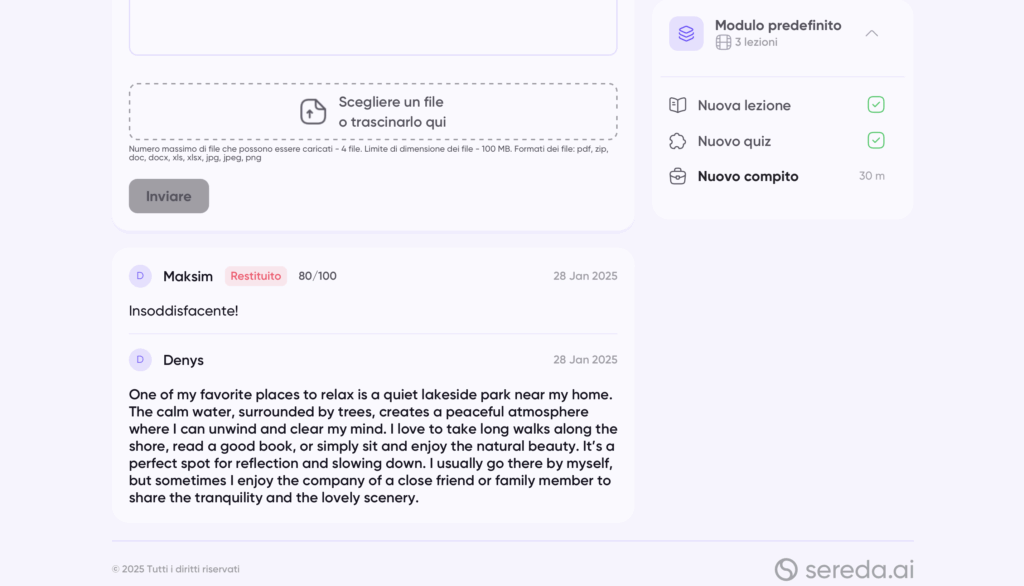Viewport: 1024px width, 586px height.
Task: Toggle the Nuova lezione completion checkbox
Action: [876, 105]
